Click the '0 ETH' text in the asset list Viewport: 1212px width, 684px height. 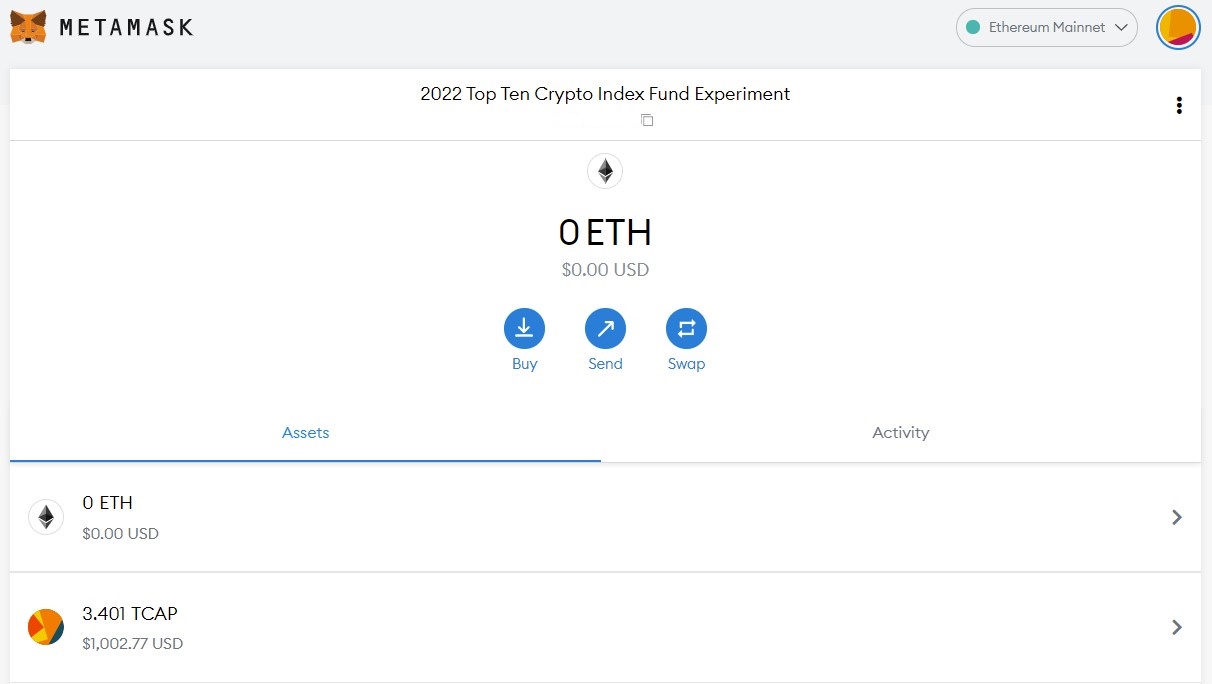pos(107,503)
